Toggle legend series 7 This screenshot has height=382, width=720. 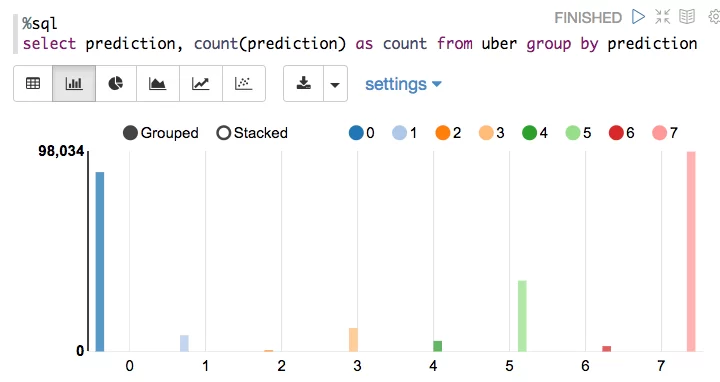click(x=665, y=133)
